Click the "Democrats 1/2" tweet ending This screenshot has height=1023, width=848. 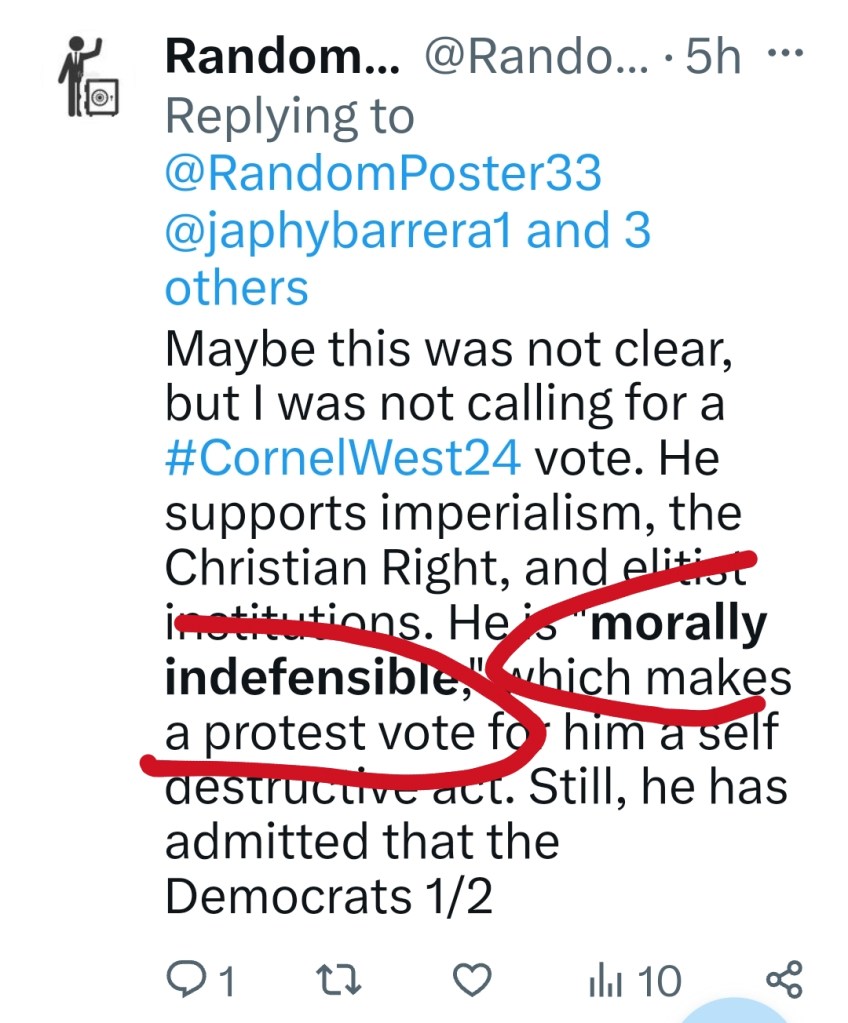click(x=329, y=898)
